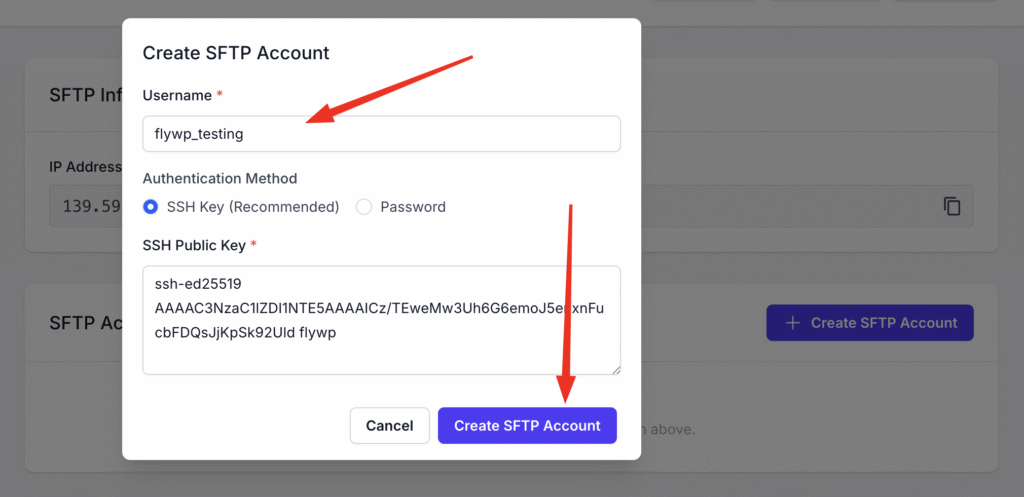Screen dimensions: 1024x497
Task: Click the "Create SFTP Account" dialog title
Action: tap(236, 53)
